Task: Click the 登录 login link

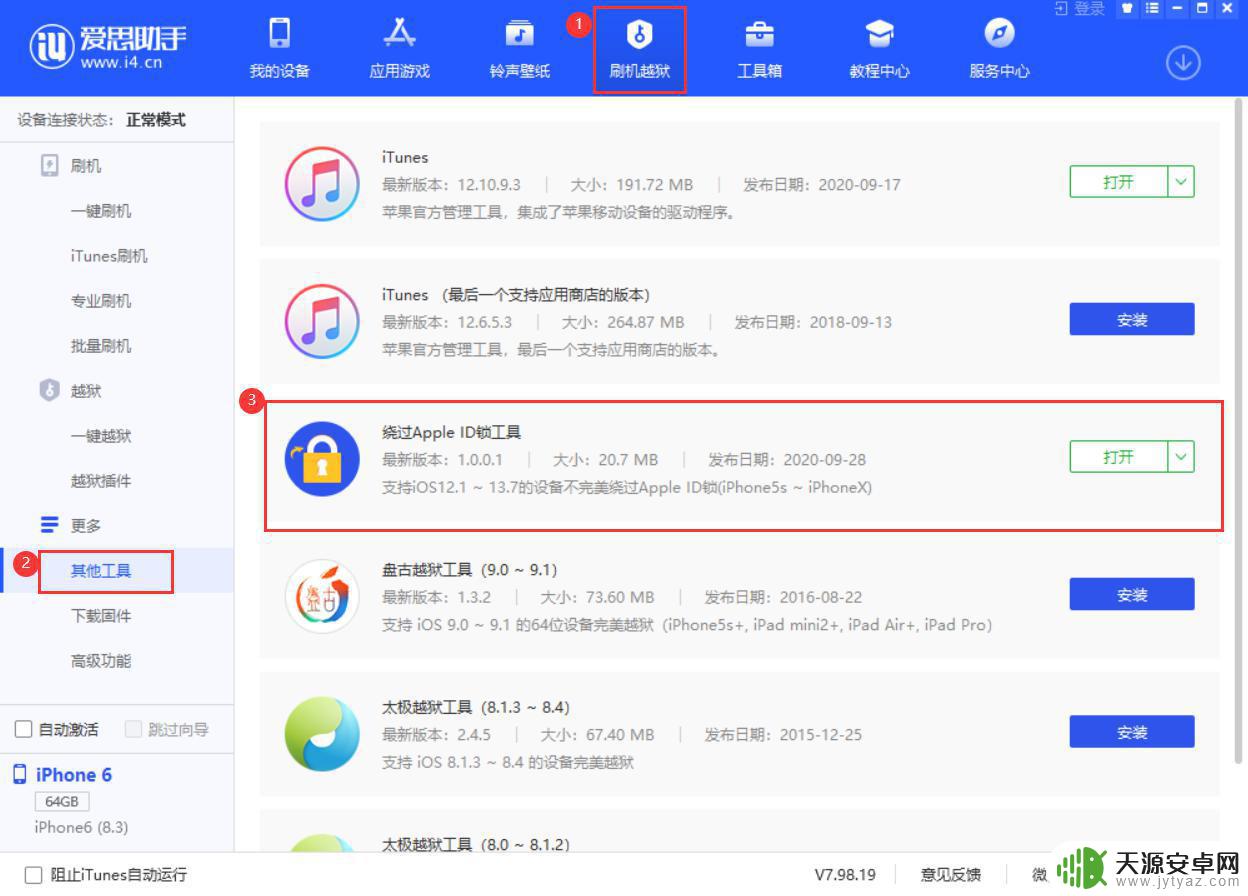Action: (x=1080, y=9)
